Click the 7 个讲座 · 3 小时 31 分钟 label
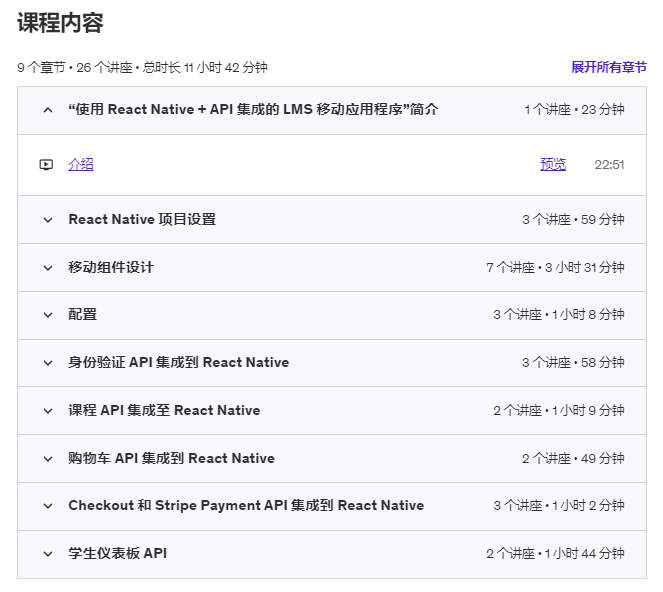The height and width of the screenshot is (592, 663). (x=555, y=267)
